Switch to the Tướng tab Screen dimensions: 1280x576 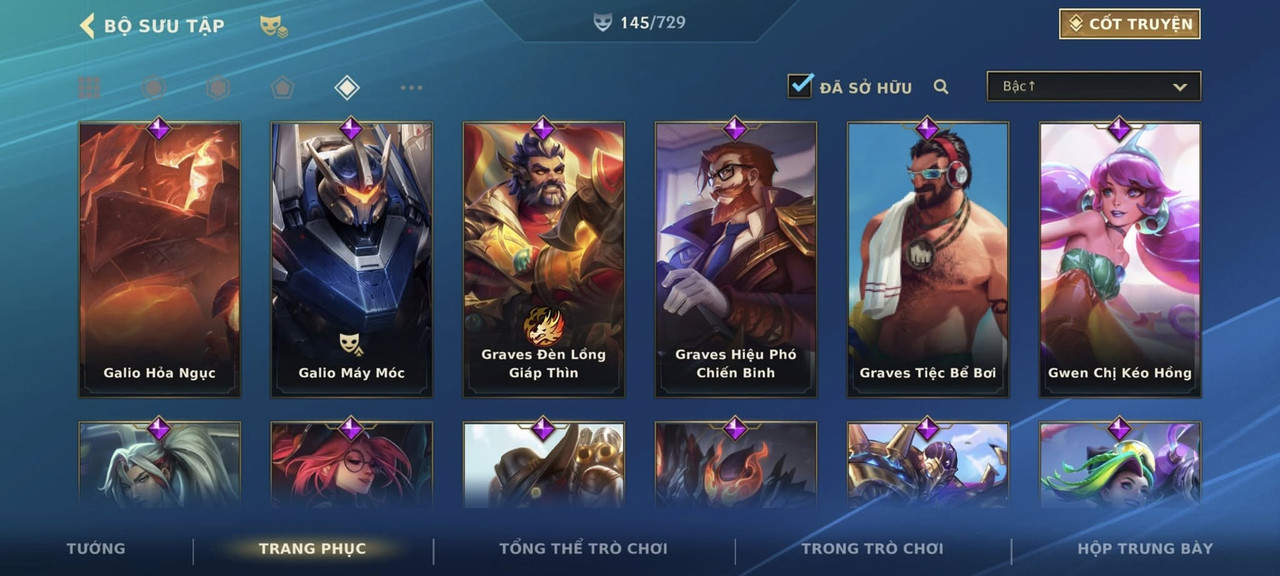[96, 548]
